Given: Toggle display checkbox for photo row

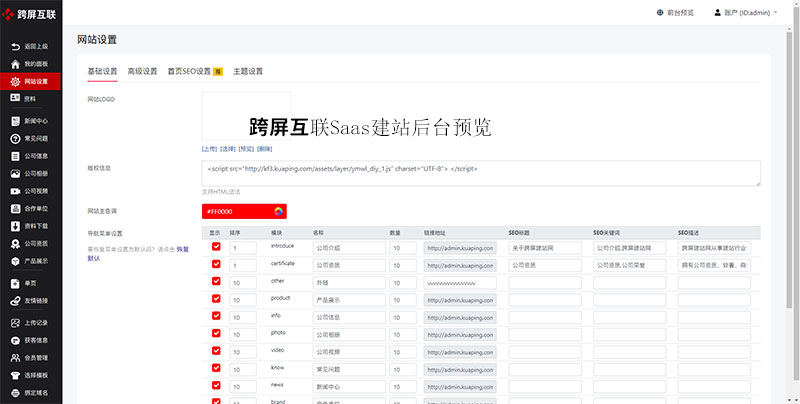Looking at the screenshot, I should (216, 333).
